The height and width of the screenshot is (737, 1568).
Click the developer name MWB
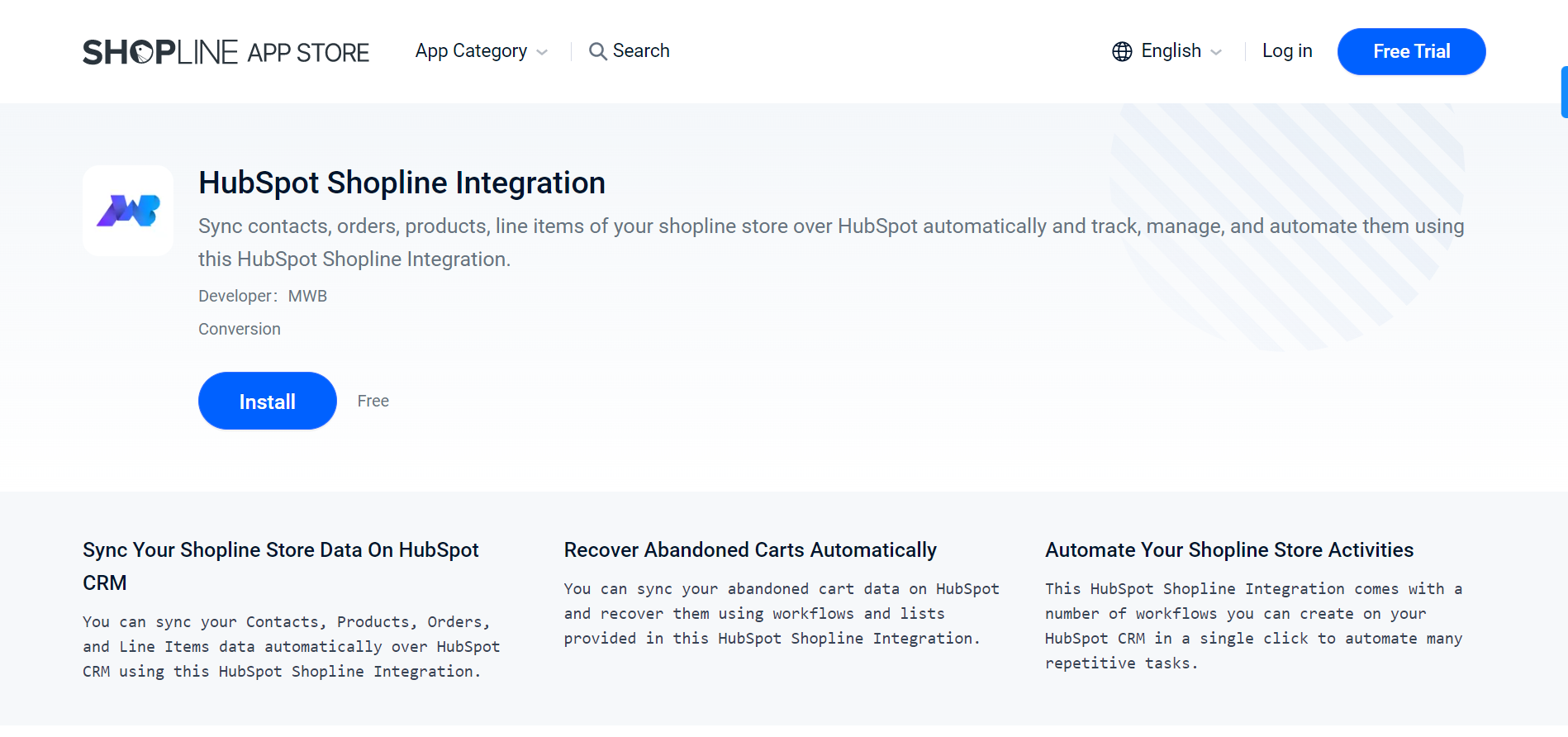click(307, 296)
